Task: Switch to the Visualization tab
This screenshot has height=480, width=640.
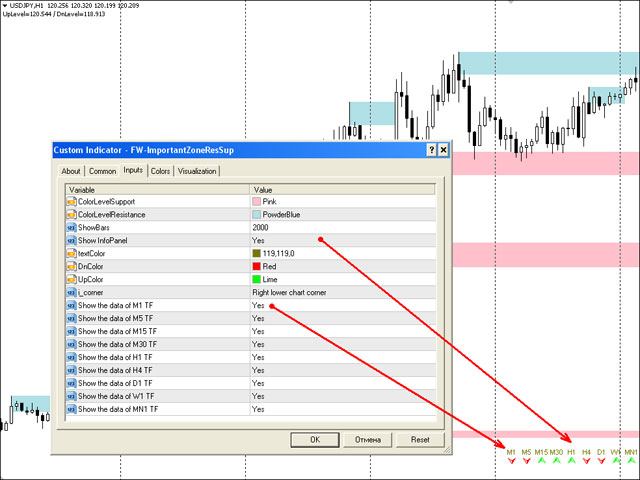Action: (x=197, y=171)
